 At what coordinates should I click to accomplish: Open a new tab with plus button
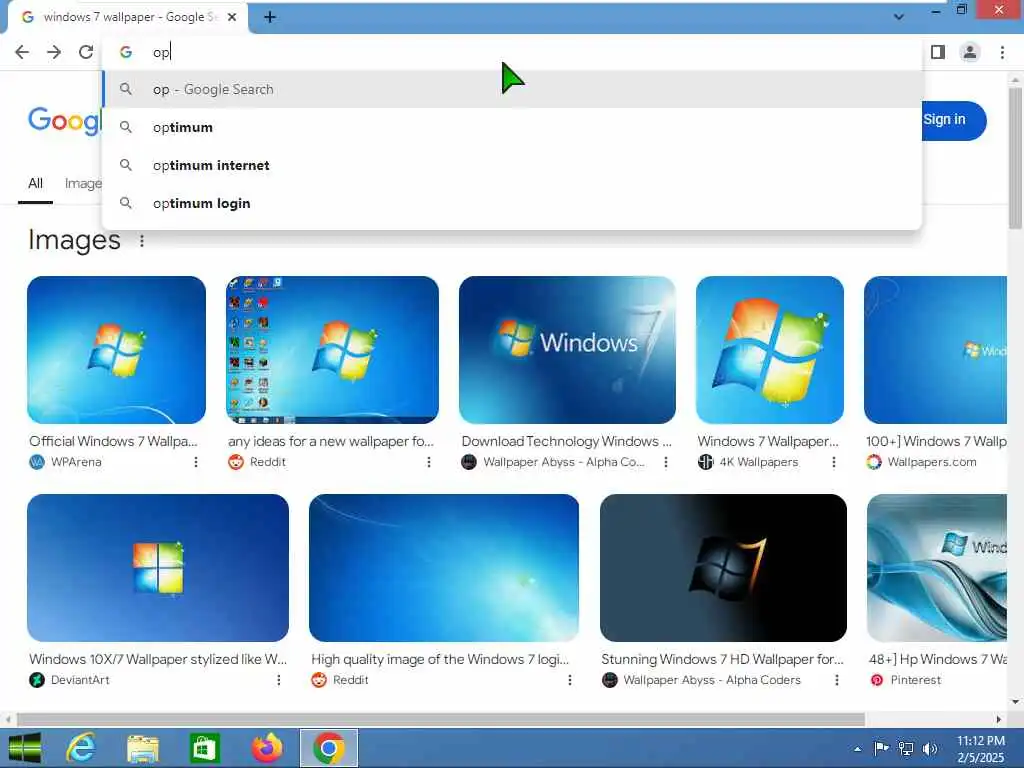pyautogui.click(x=270, y=17)
